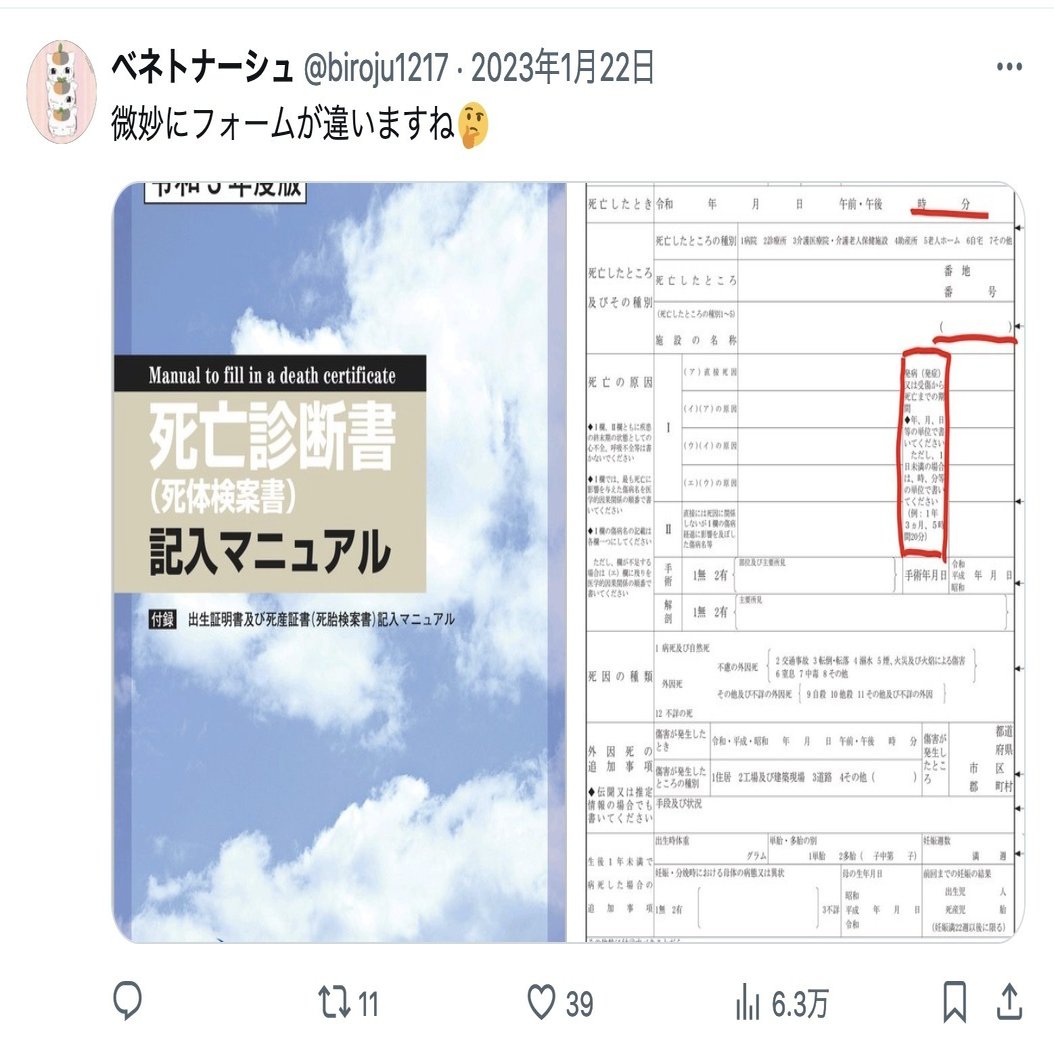Open the three-dot more options menu

pos(1009,66)
